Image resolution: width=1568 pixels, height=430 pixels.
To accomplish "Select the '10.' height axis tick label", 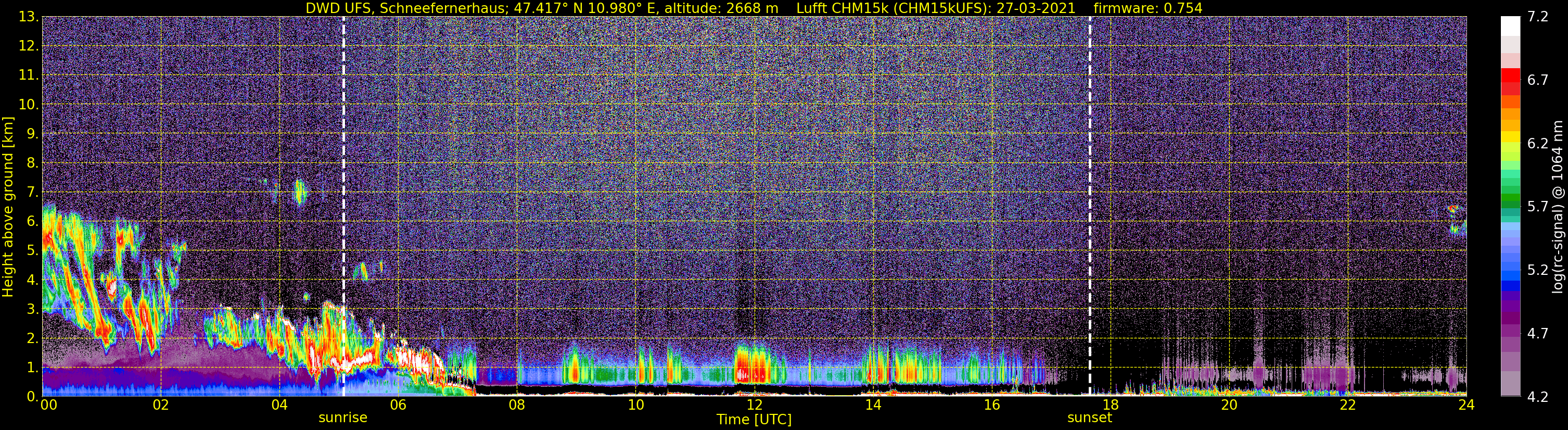I will 29,105.
